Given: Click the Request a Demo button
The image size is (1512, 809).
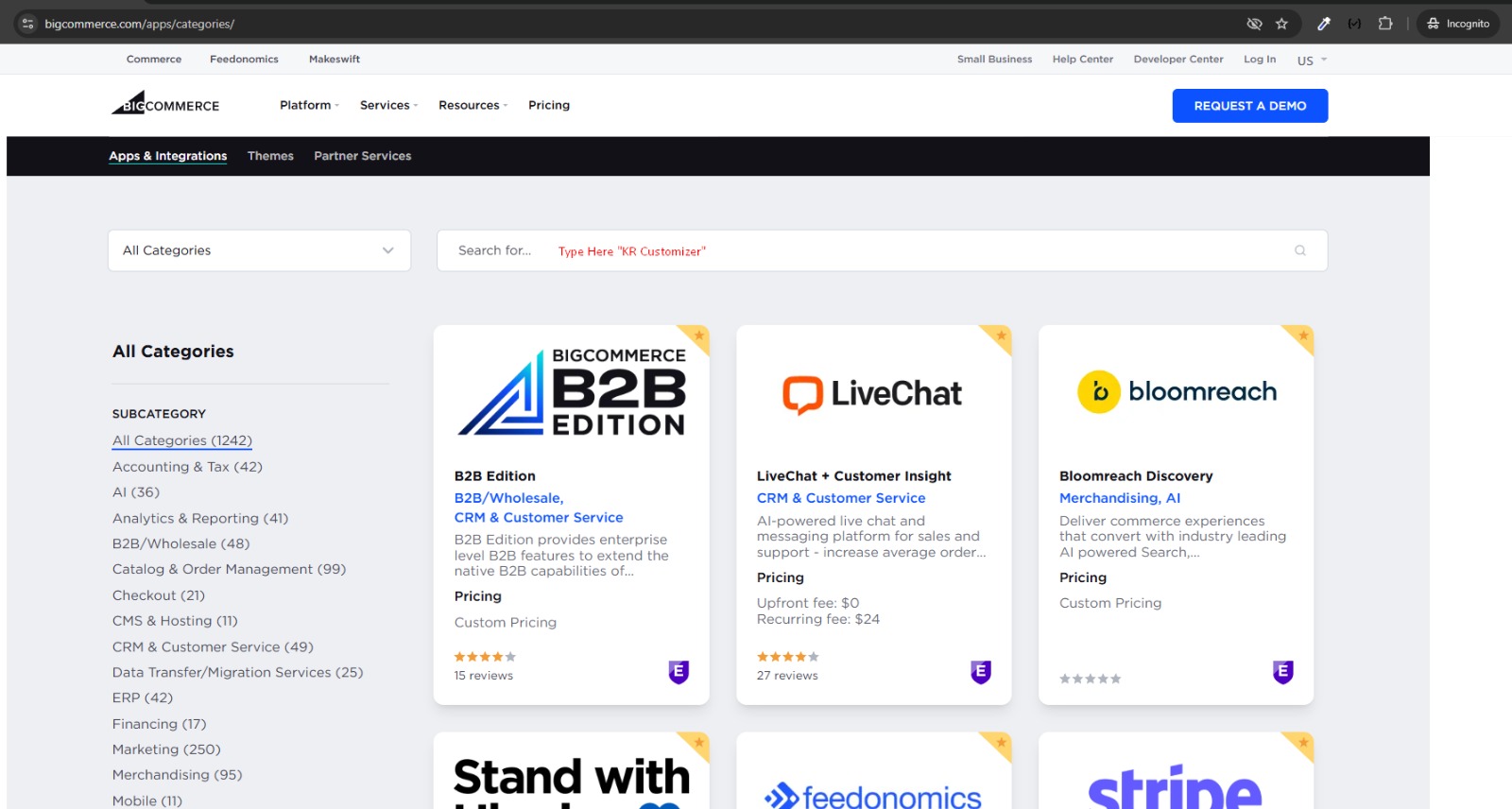Looking at the screenshot, I should tap(1250, 106).
